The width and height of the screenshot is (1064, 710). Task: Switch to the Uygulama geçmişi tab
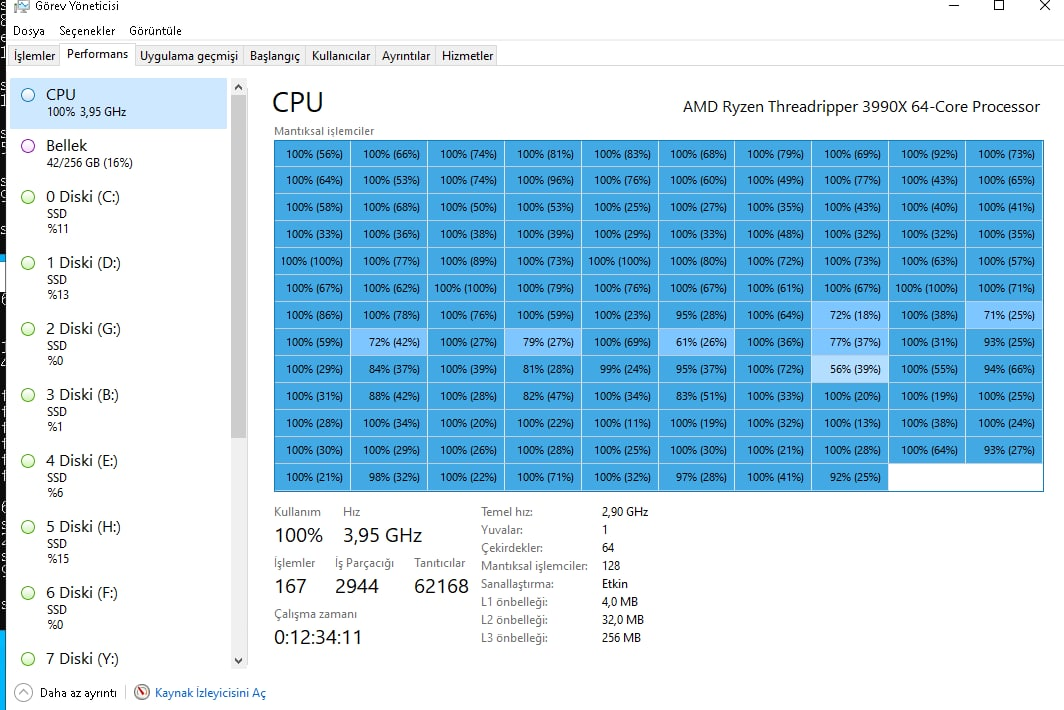(189, 55)
